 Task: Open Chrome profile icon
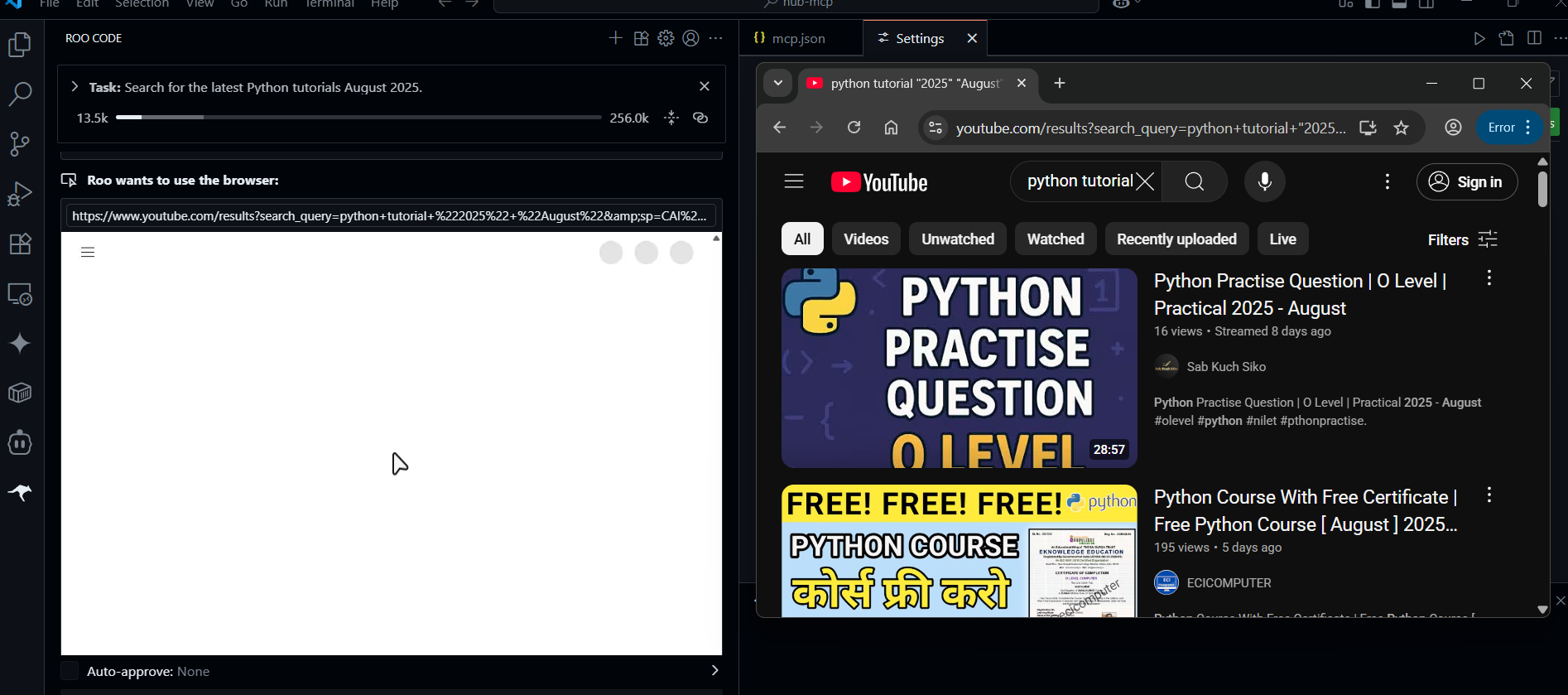pos(1453,128)
